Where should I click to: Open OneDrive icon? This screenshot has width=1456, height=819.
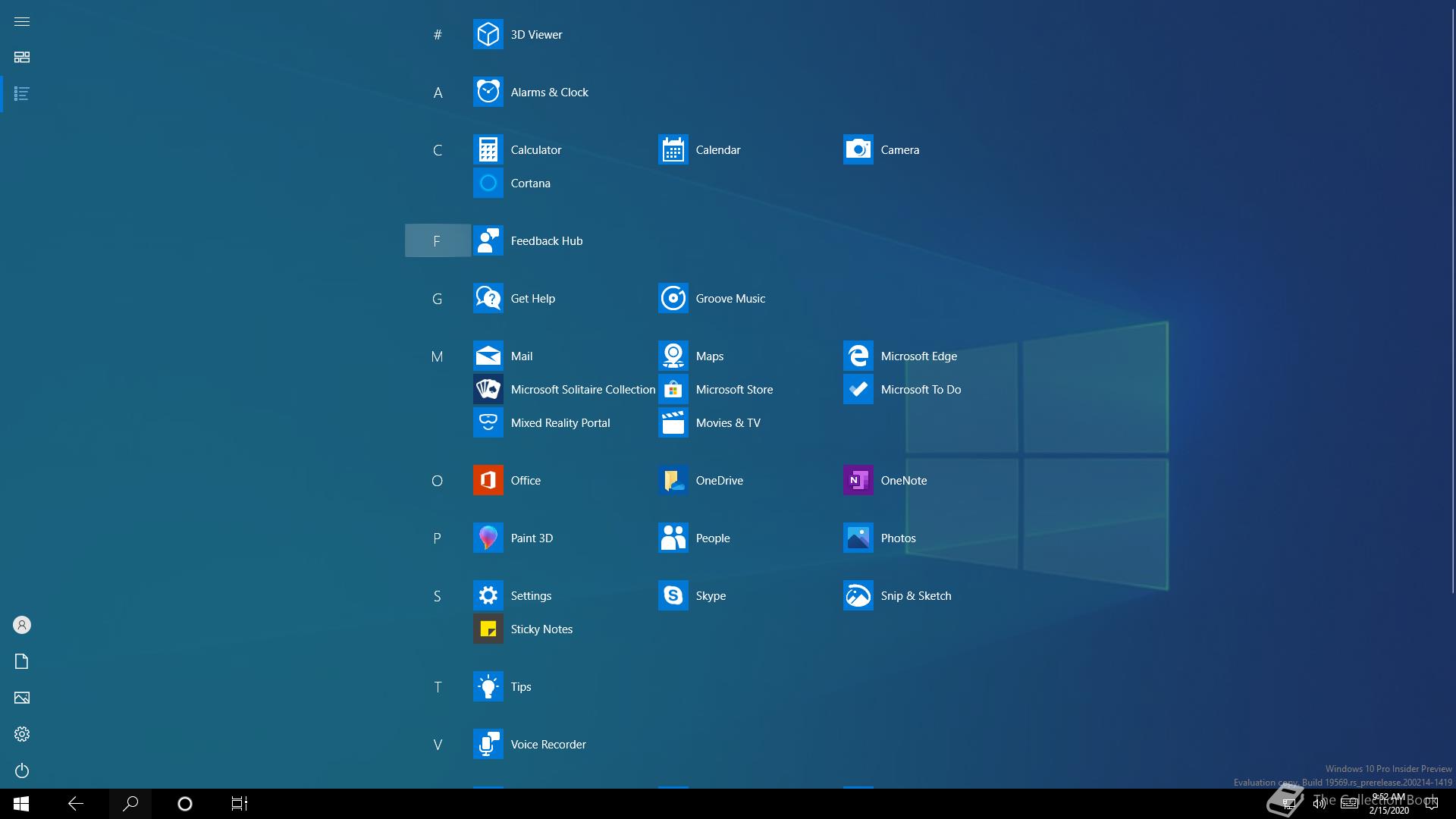tap(673, 480)
